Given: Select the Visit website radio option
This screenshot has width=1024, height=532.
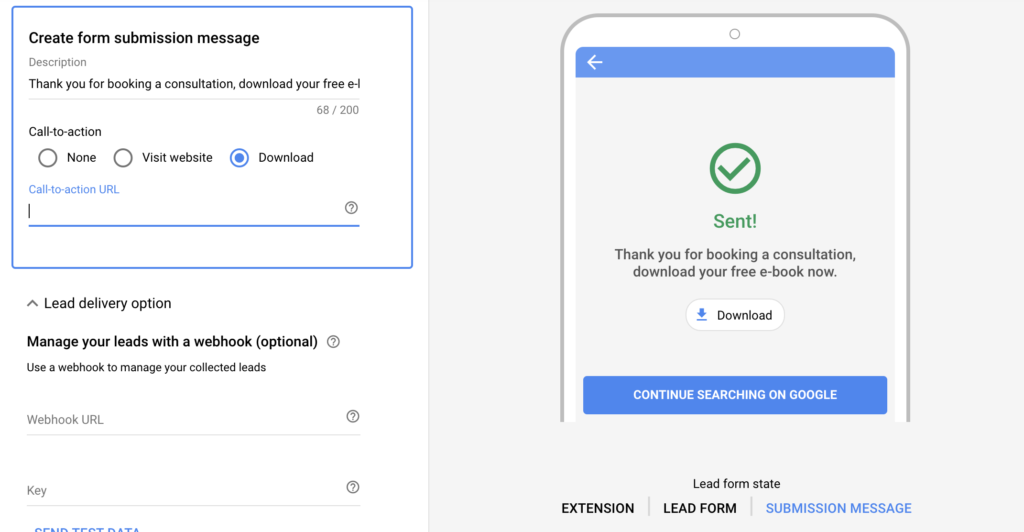Looking at the screenshot, I should click(123, 158).
